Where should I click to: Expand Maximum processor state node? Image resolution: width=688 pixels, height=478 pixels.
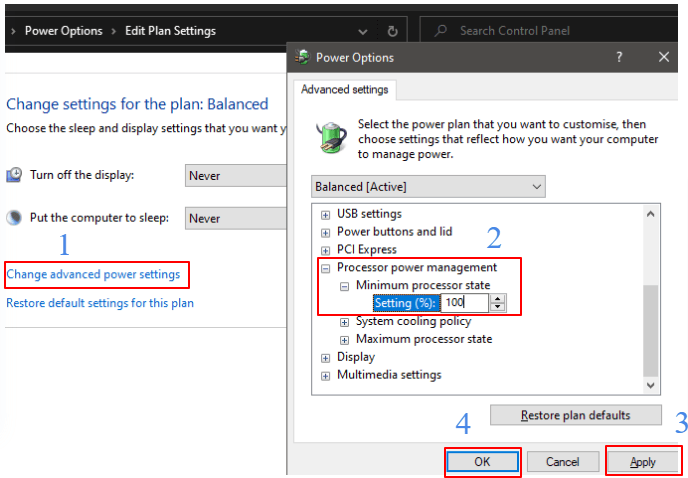coord(345,341)
